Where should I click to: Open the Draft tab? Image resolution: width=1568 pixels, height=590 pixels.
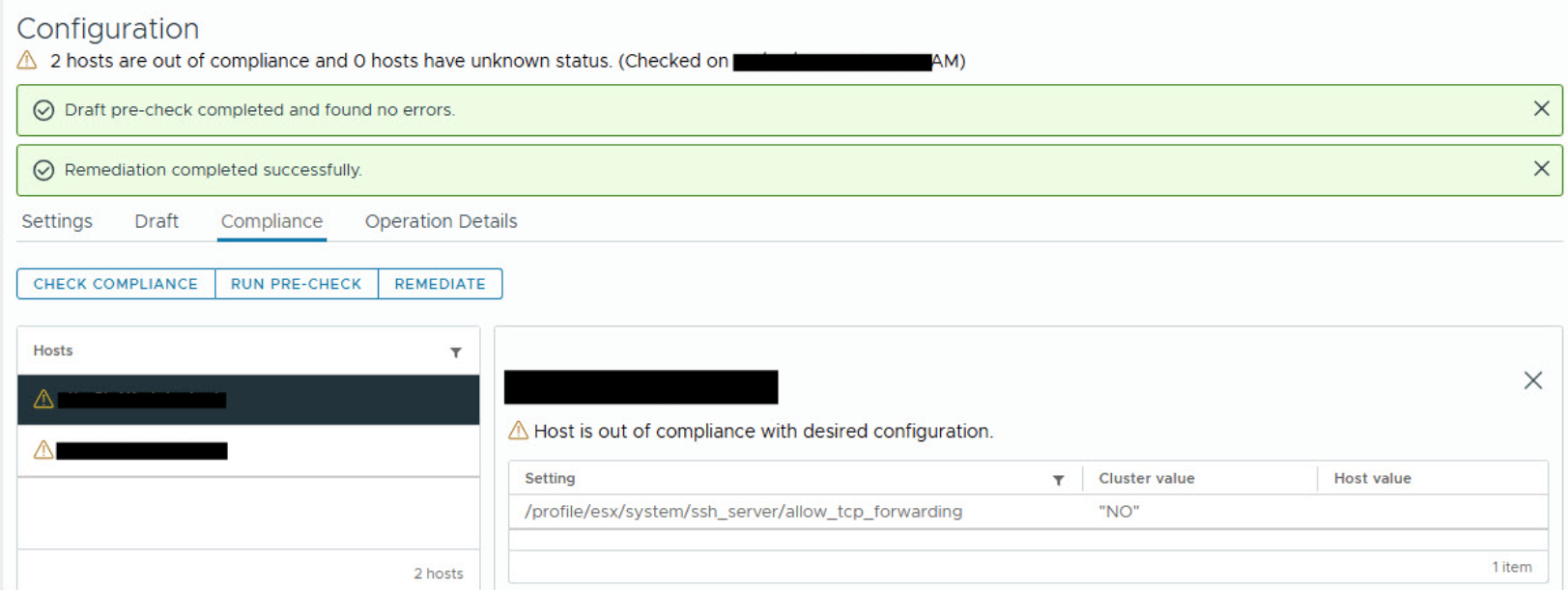157,221
